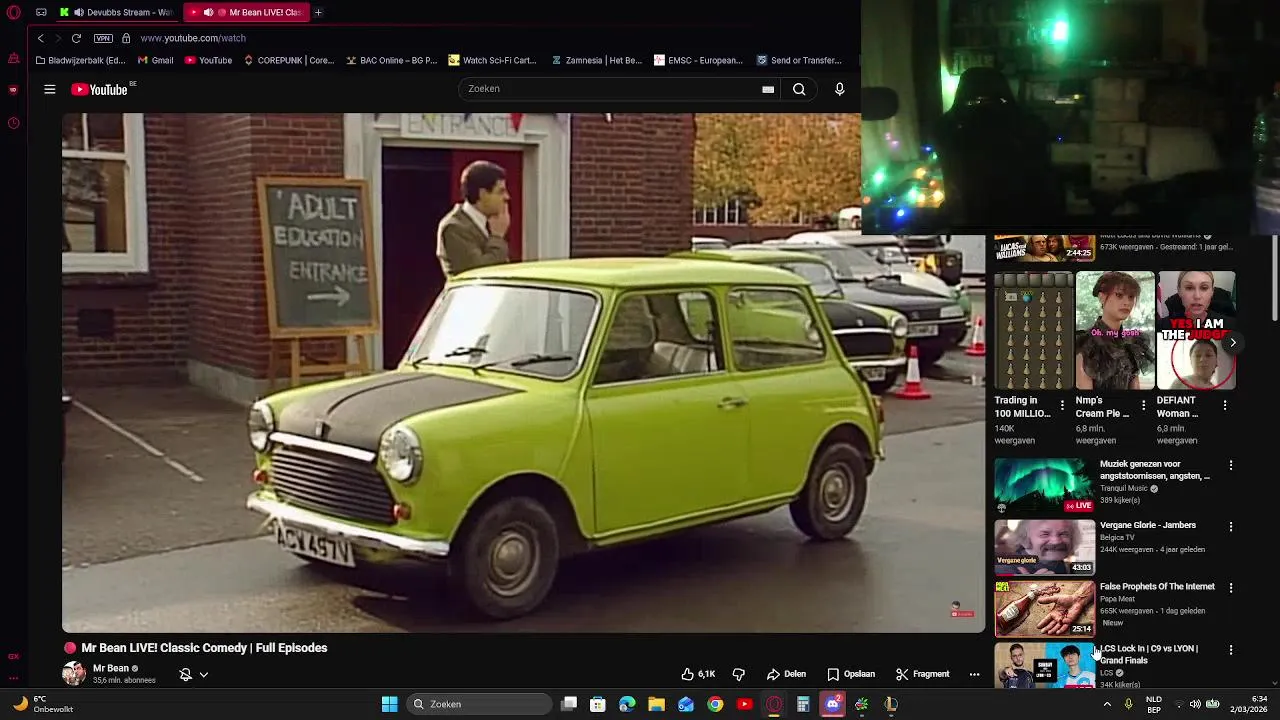Open the Gmail bookmark
The image size is (1280, 720).
coord(154,60)
